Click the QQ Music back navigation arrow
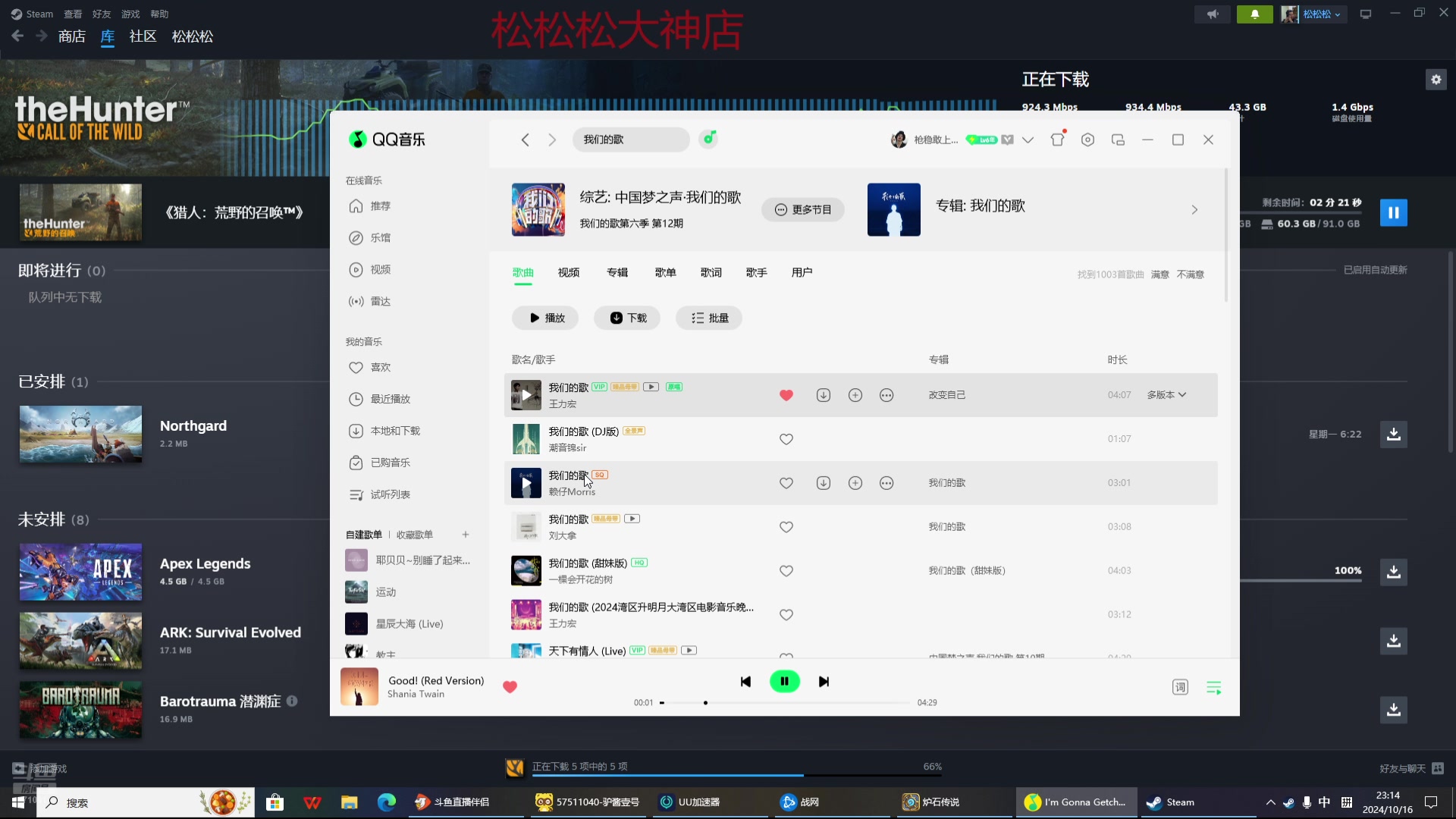The width and height of the screenshot is (1456, 819). [x=525, y=140]
